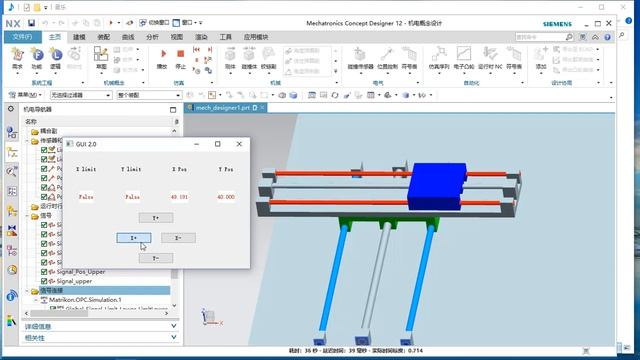Switch to the 工具 ribbon tab
The height and width of the screenshot is (360, 640).
pos(225,37)
